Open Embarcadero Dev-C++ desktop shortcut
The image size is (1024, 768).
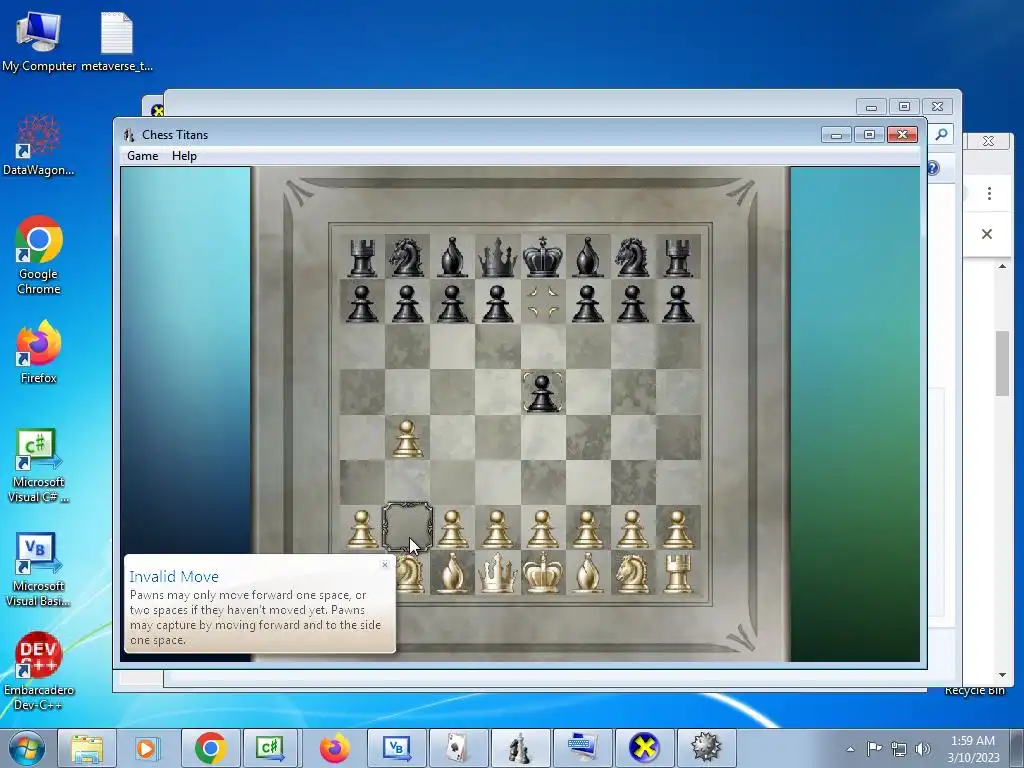pyautogui.click(x=39, y=671)
